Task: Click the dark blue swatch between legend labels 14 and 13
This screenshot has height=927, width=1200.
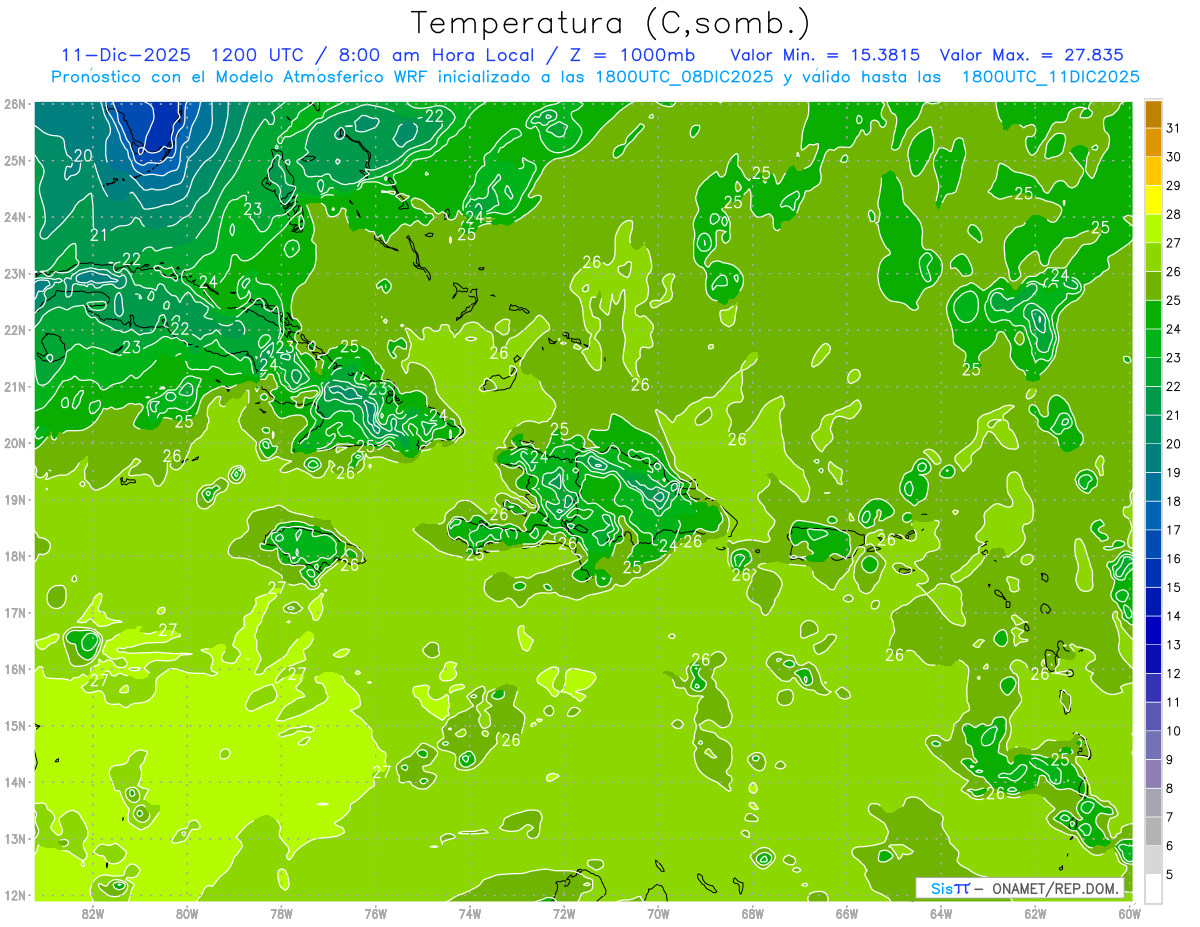Action: pyautogui.click(x=1153, y=630)
